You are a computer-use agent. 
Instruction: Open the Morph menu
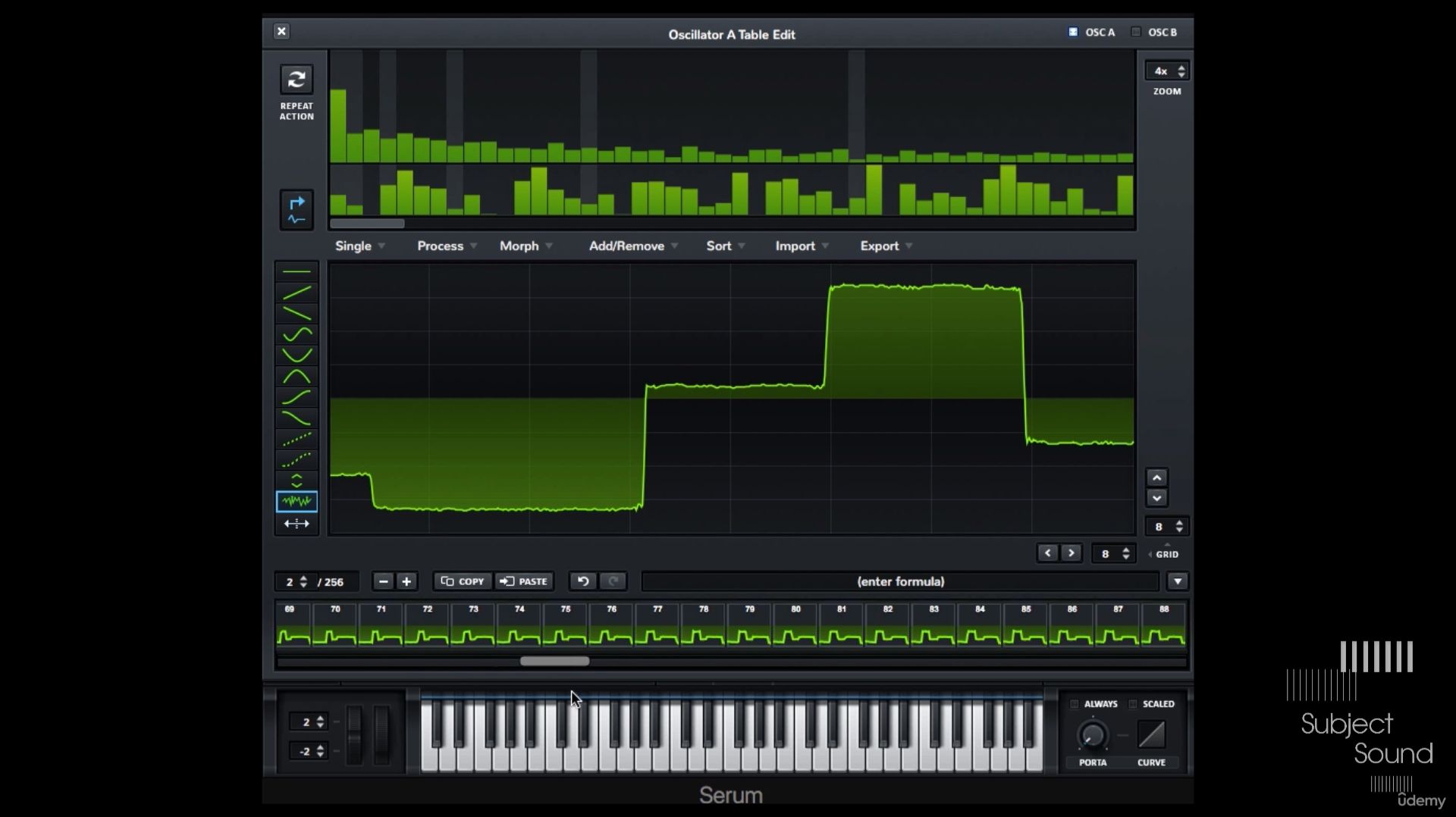click(x=526, y=246)
